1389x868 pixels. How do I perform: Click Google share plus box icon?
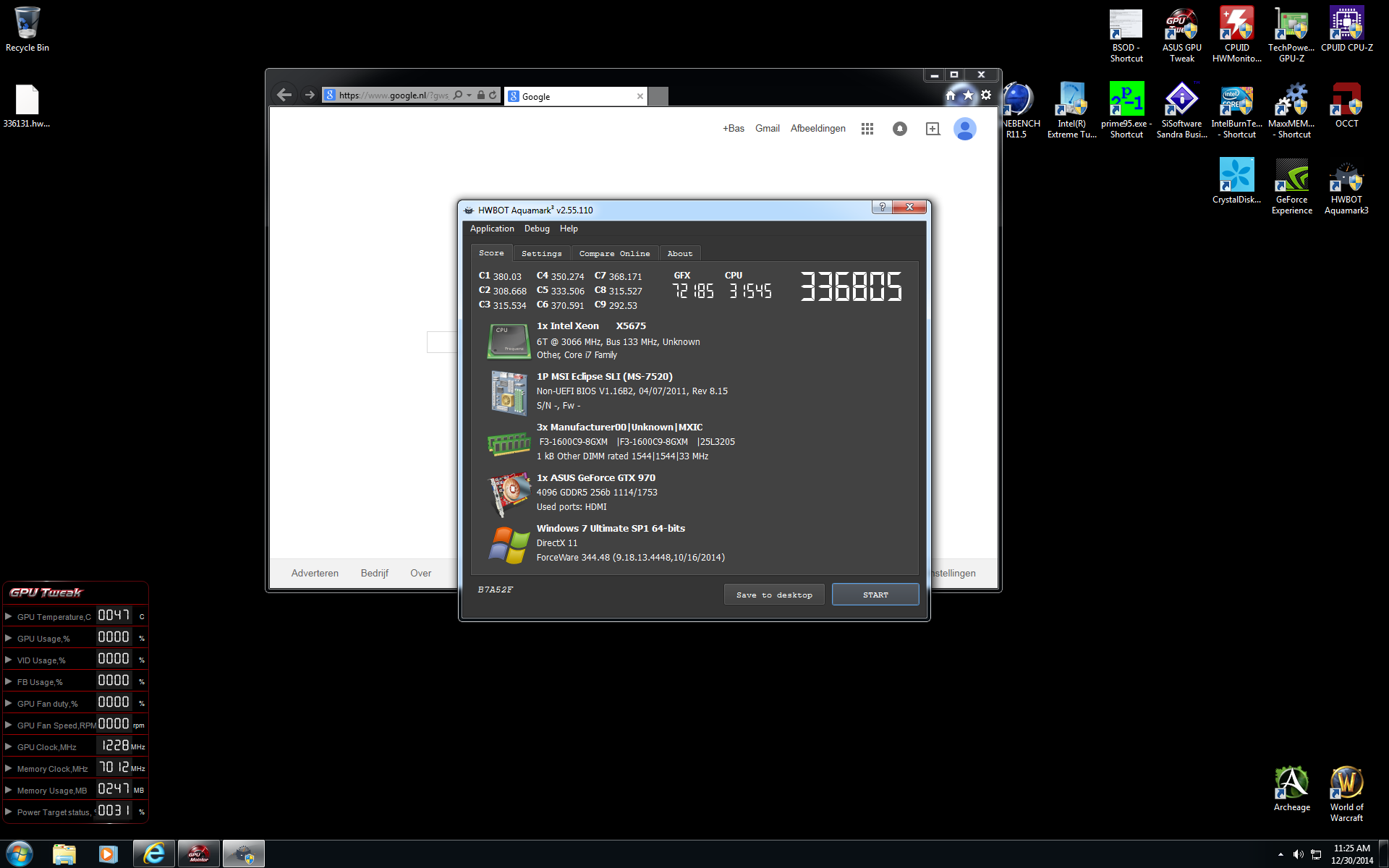tap(933, 129)
